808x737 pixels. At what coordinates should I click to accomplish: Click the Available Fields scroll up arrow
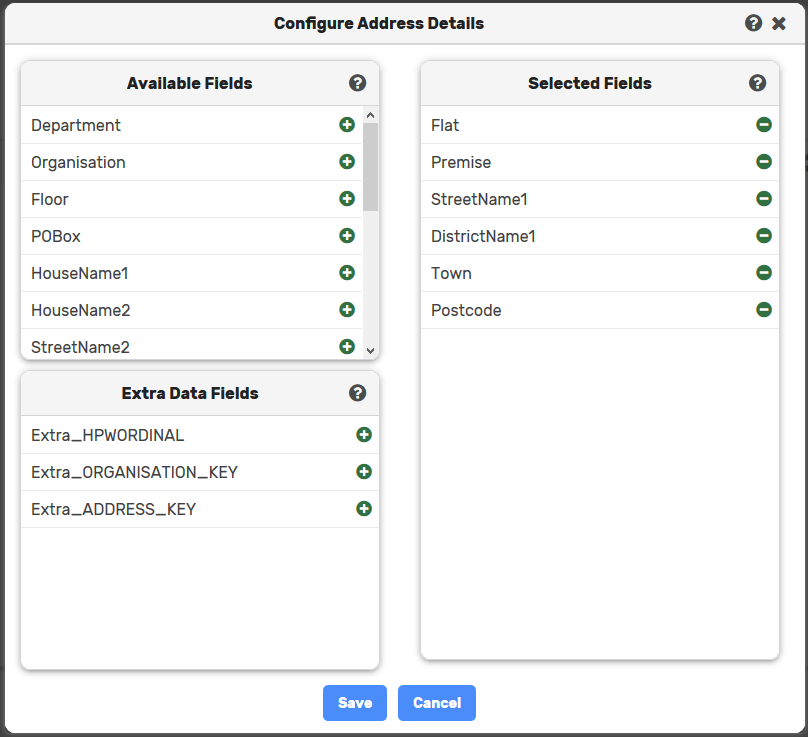pos(370,115)
